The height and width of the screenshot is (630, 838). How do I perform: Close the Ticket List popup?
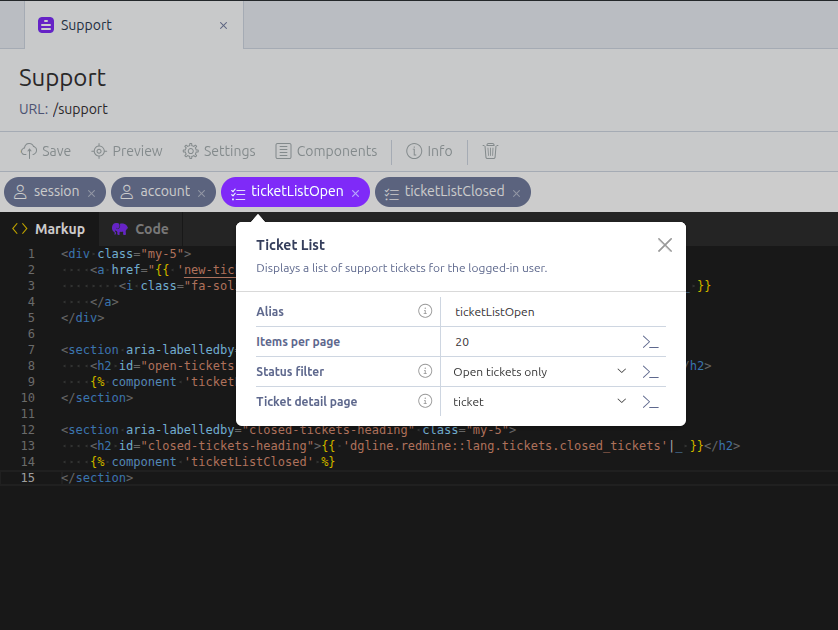(x=665, y=245)
